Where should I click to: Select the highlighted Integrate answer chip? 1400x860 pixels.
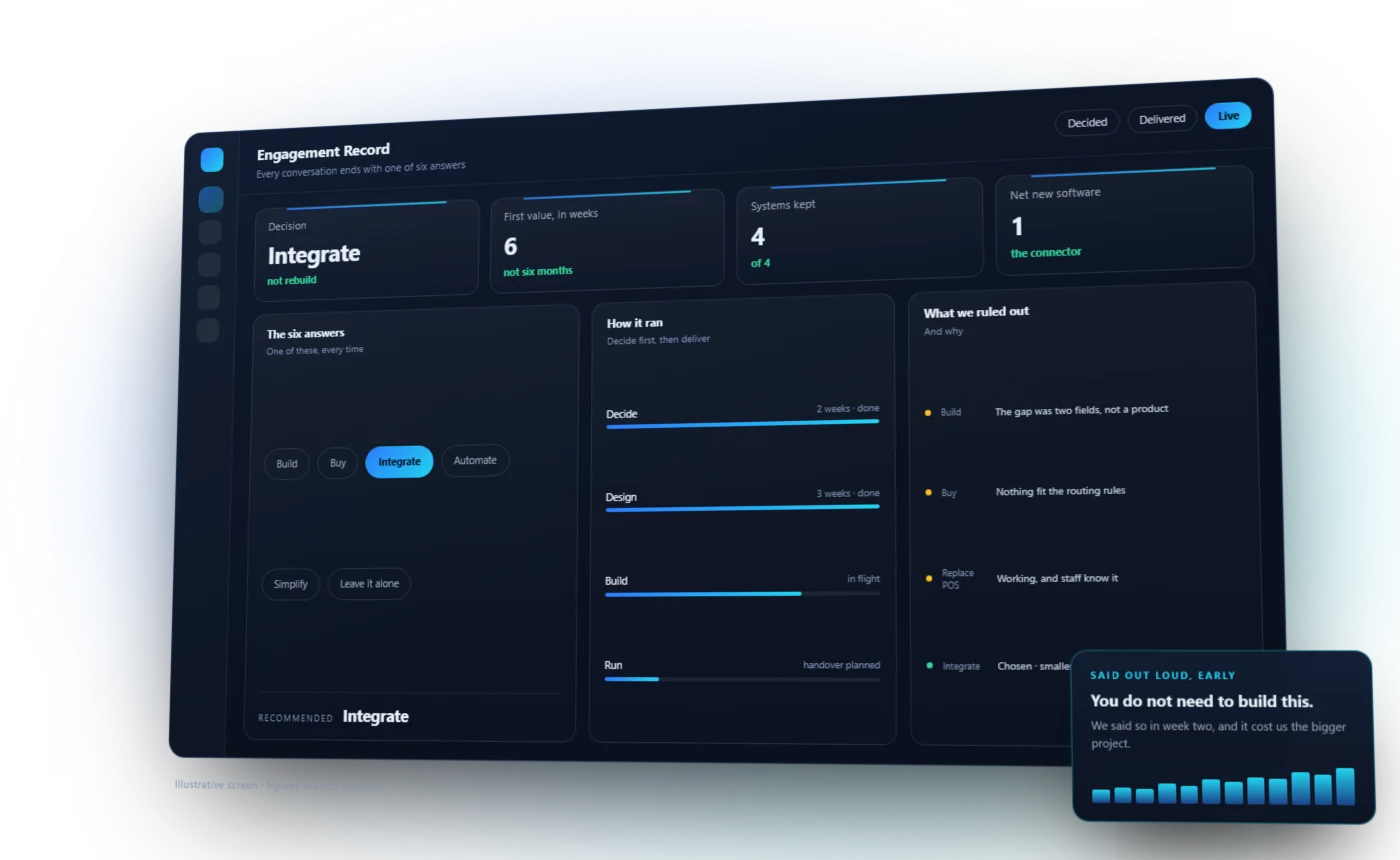point(399,462)
